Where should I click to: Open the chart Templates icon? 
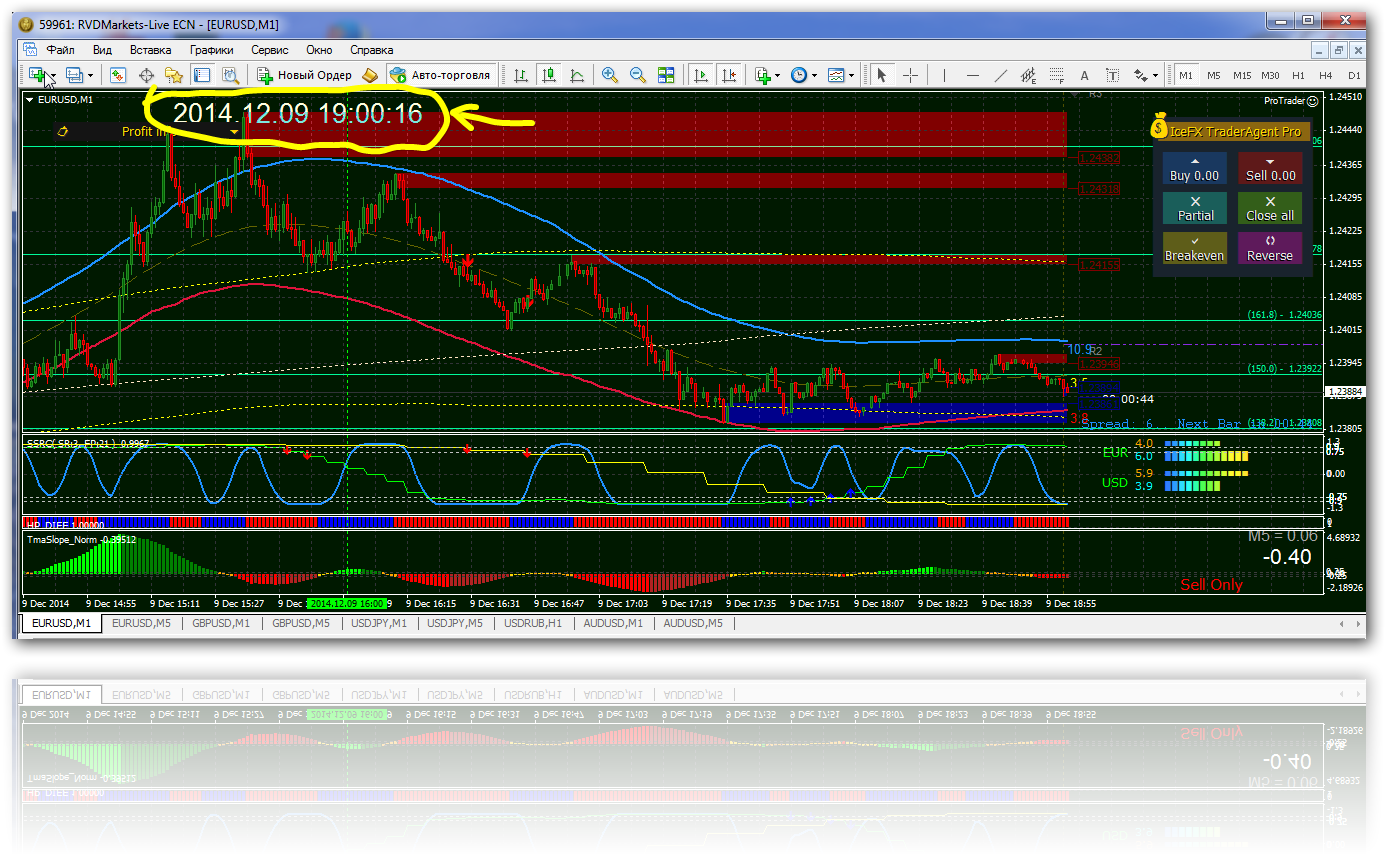click(x=835, y=75)
